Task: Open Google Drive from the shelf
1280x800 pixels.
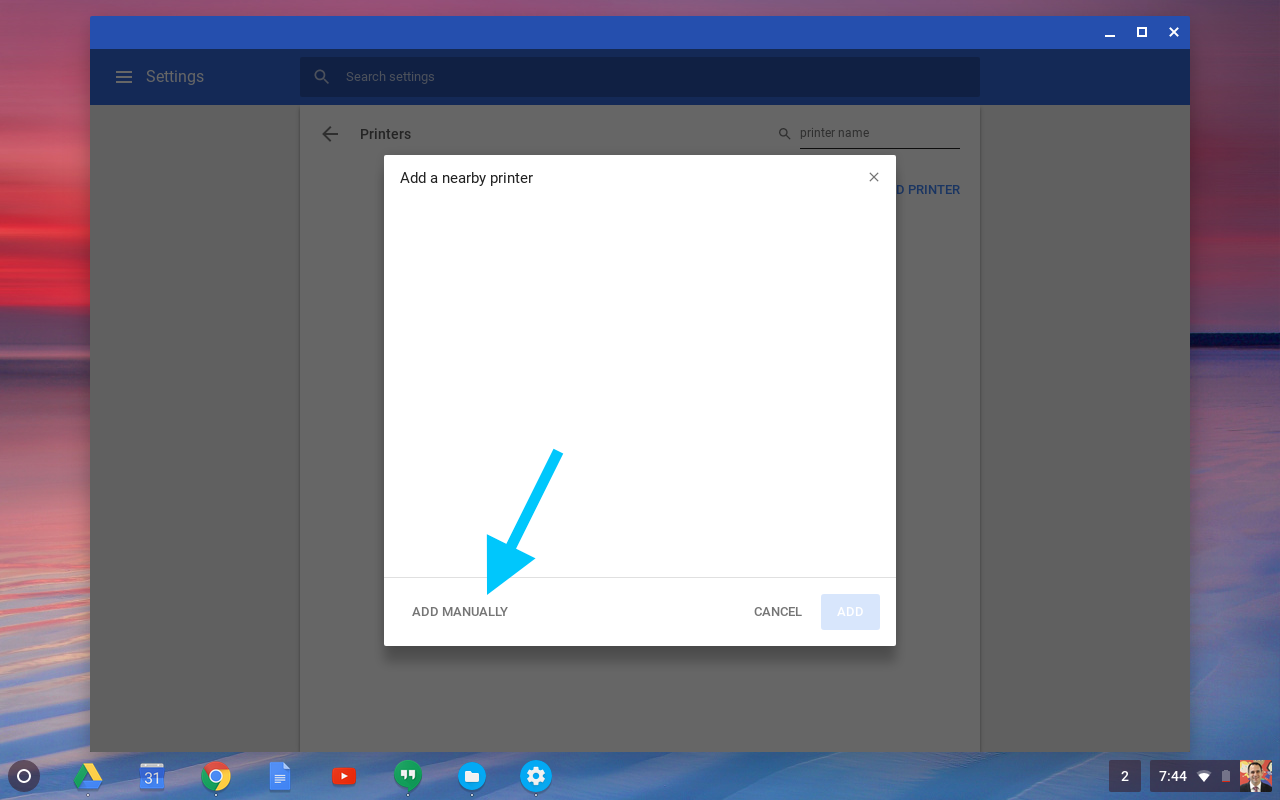Action: tap(88, 776)
